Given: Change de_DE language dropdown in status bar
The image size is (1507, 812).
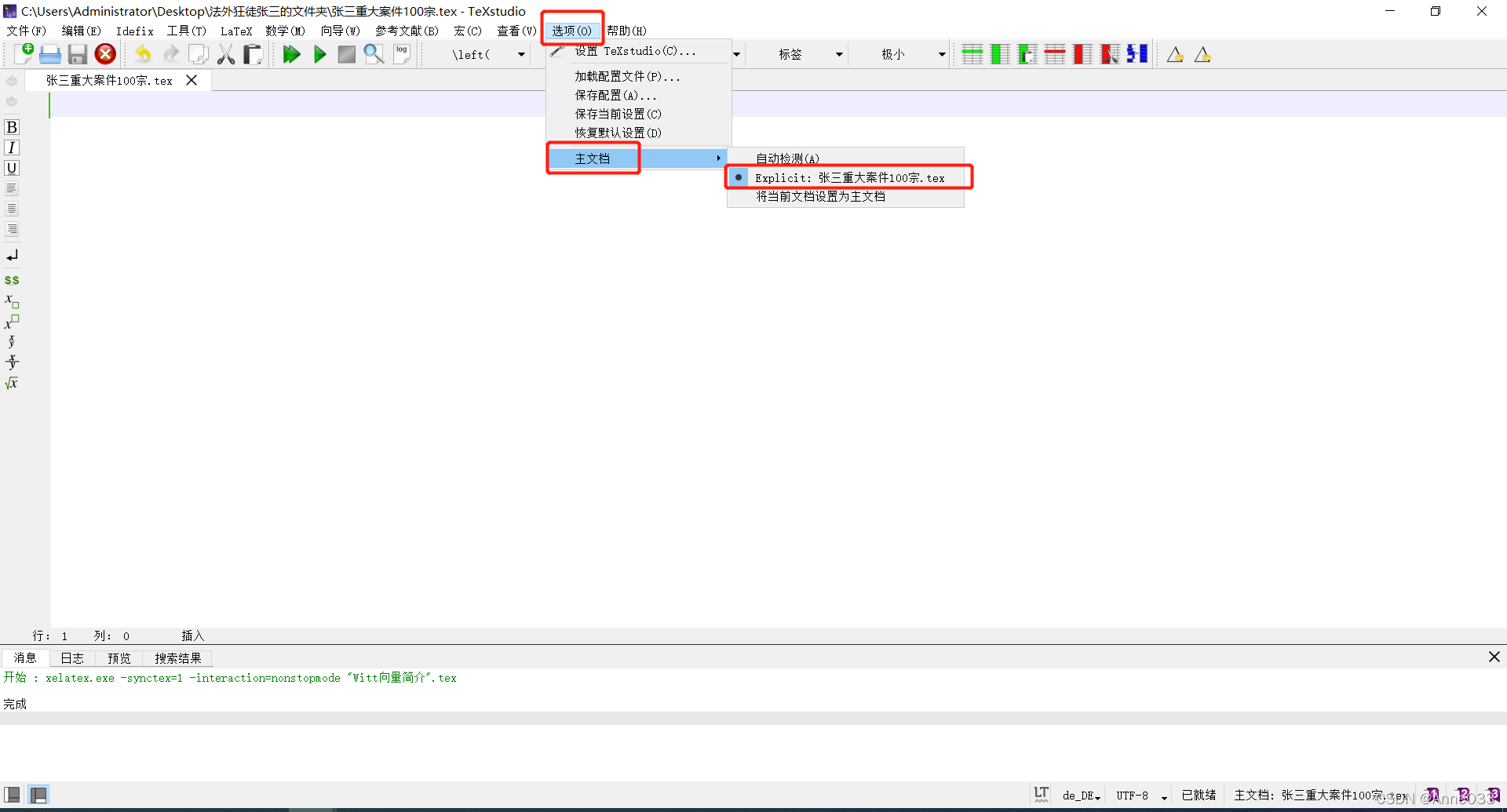Looking at the screenshot, I should (x=1082, y=796).
